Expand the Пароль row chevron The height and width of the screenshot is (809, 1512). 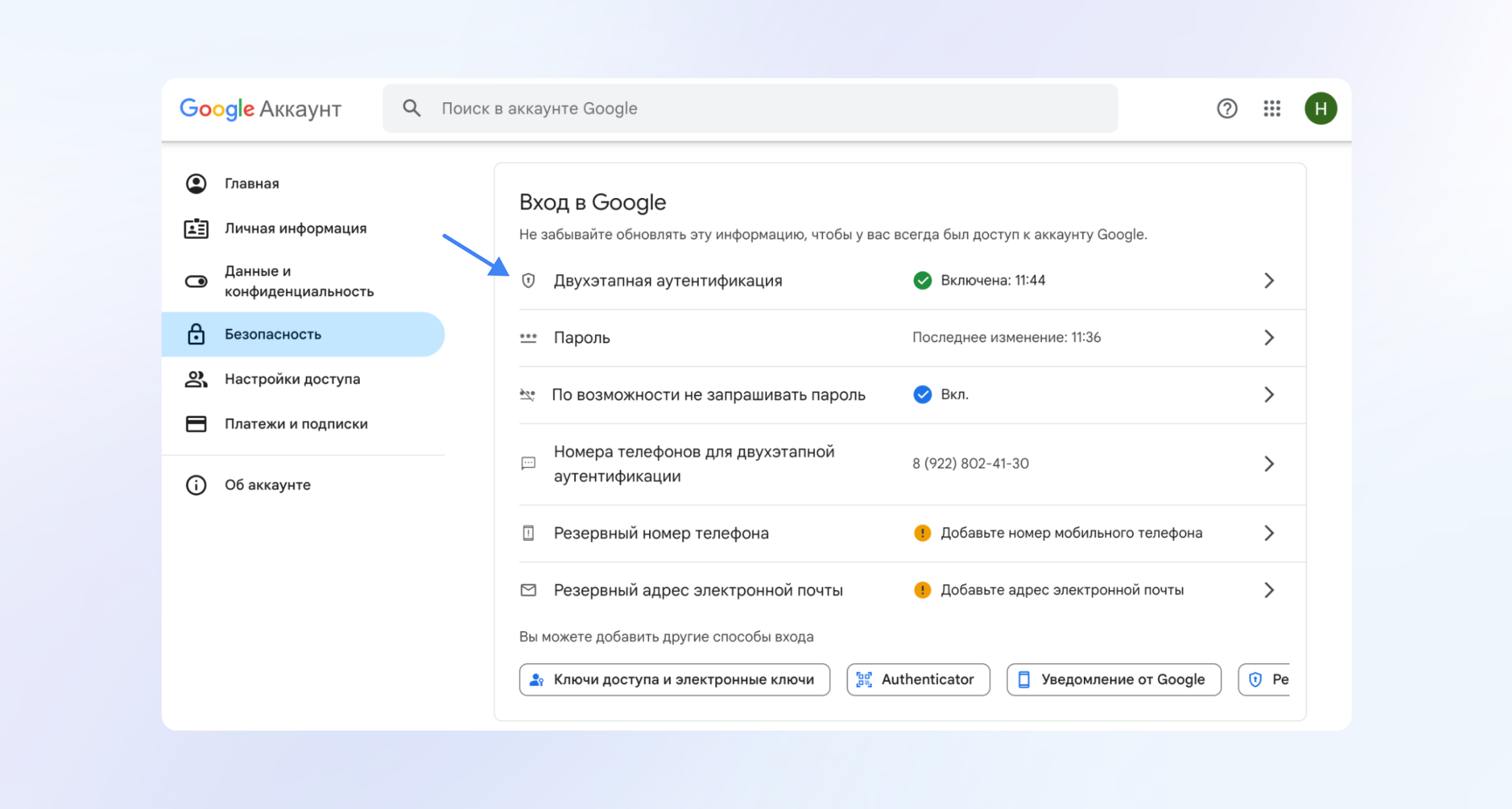point(1269,337)
